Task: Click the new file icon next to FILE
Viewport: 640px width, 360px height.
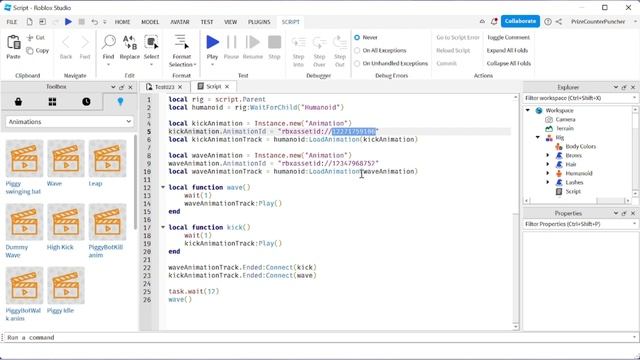Action: (x=29, y=22)
